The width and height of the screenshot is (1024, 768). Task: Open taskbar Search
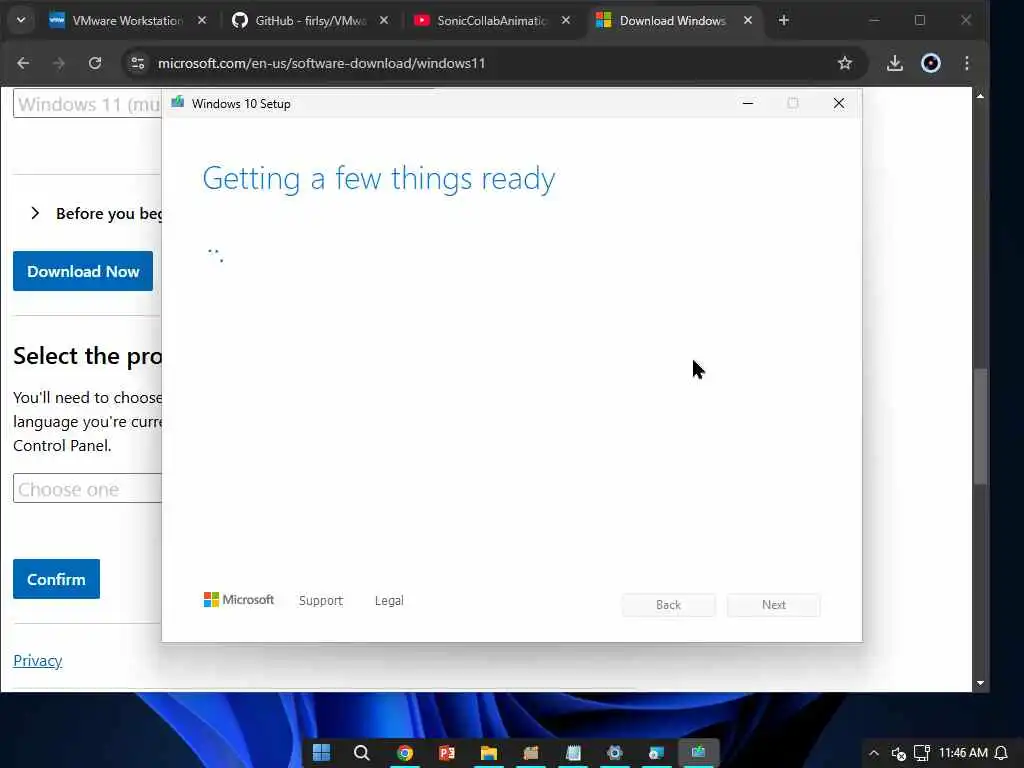[362, 753]
